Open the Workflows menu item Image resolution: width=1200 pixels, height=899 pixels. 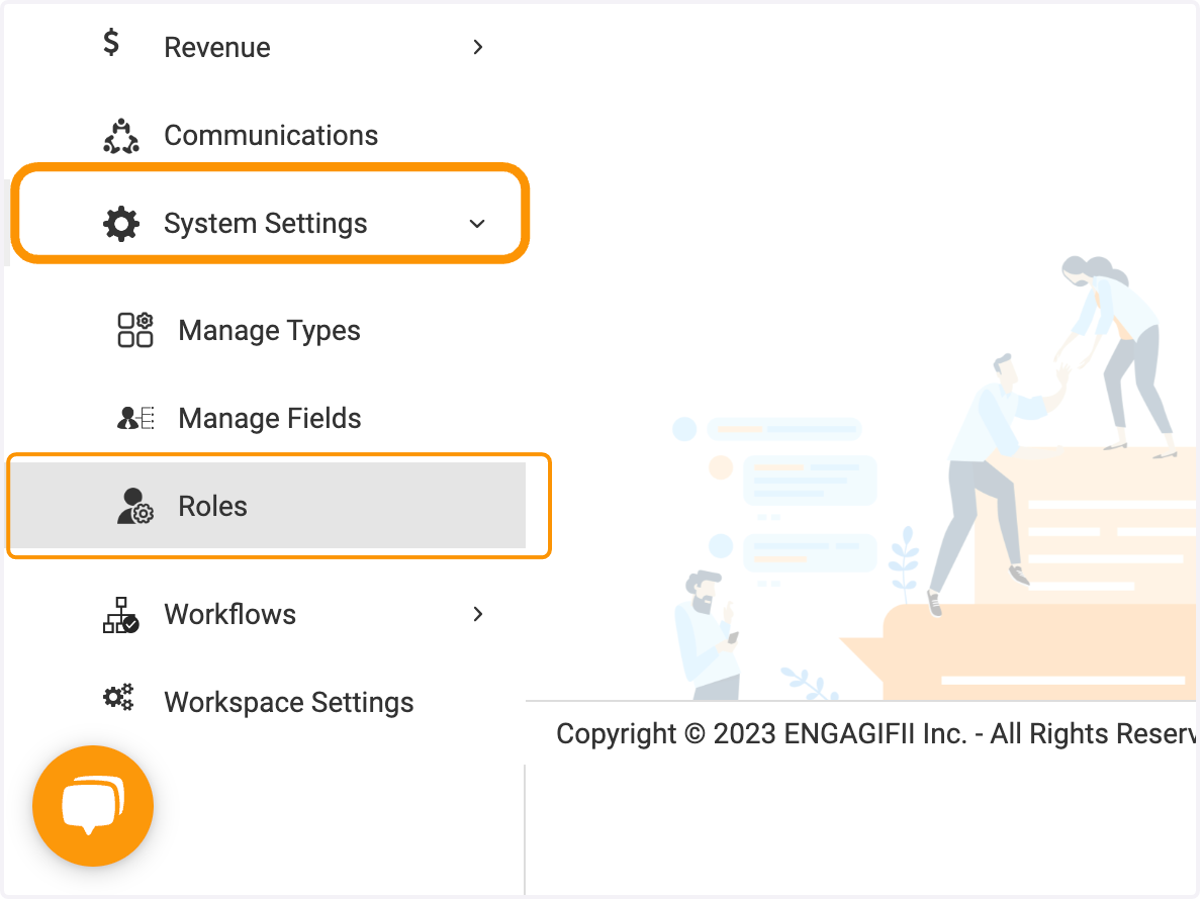coord(230,614)
